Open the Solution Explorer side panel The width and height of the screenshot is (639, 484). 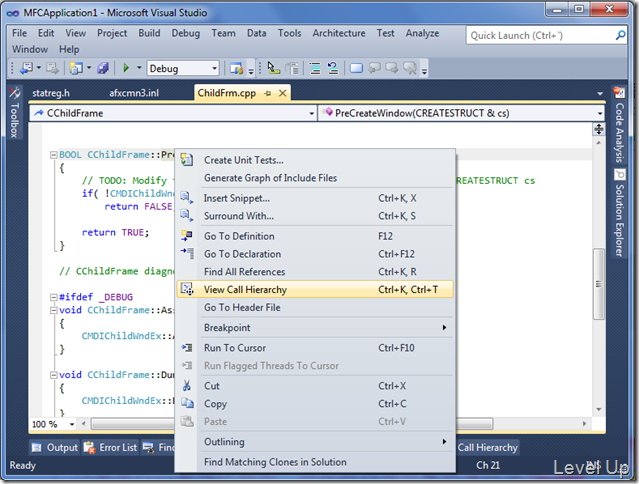[619, 213]
